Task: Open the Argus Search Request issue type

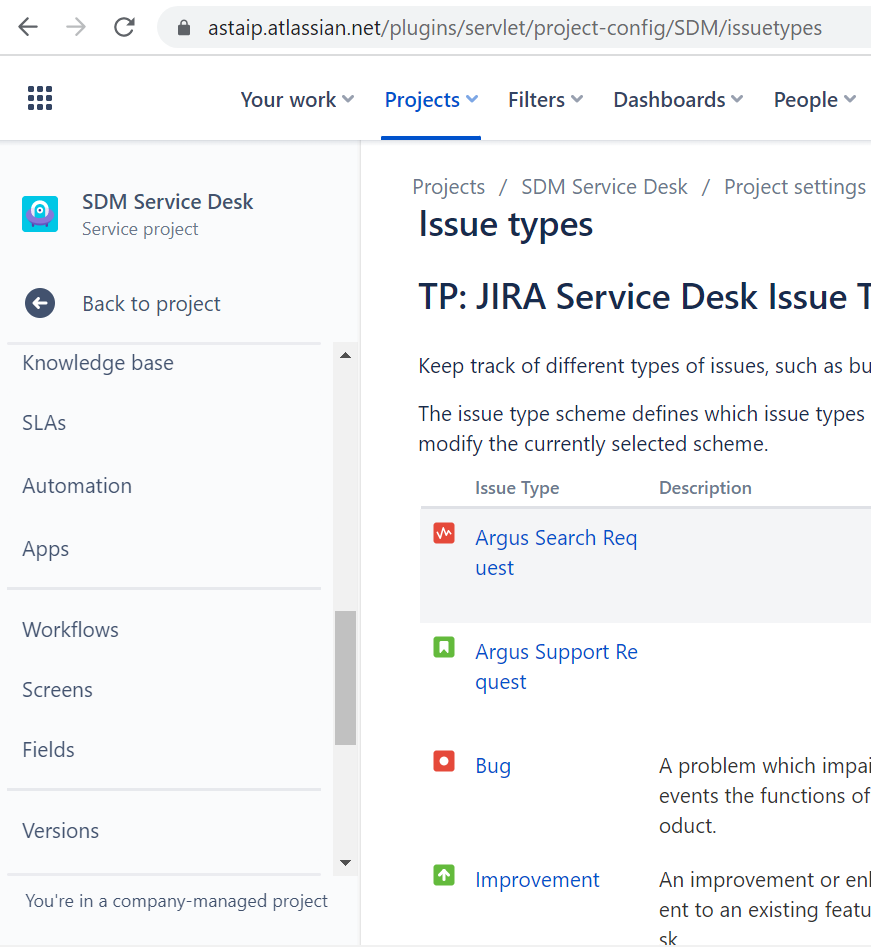Action: click(556, 553)
